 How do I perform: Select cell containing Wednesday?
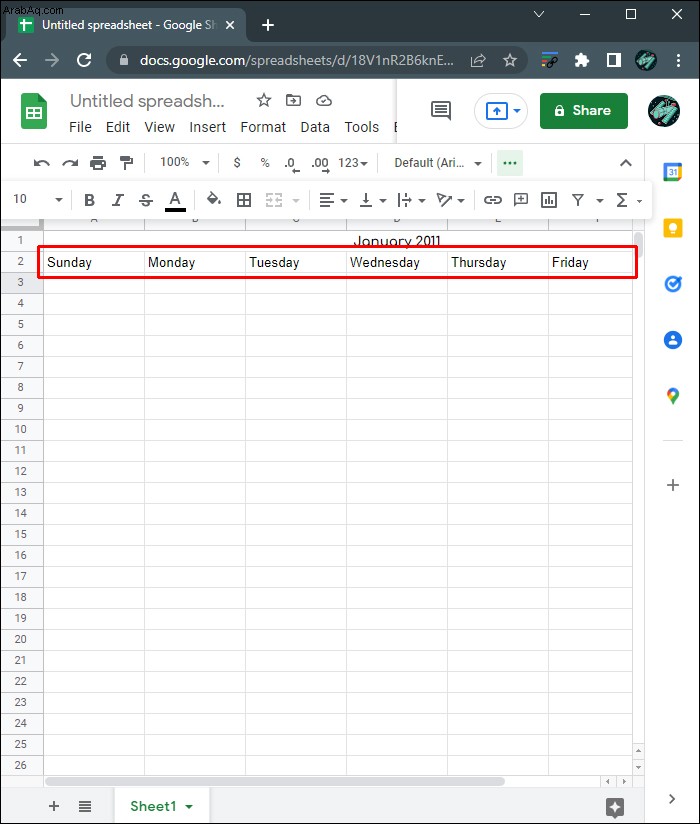click(397, 262)
